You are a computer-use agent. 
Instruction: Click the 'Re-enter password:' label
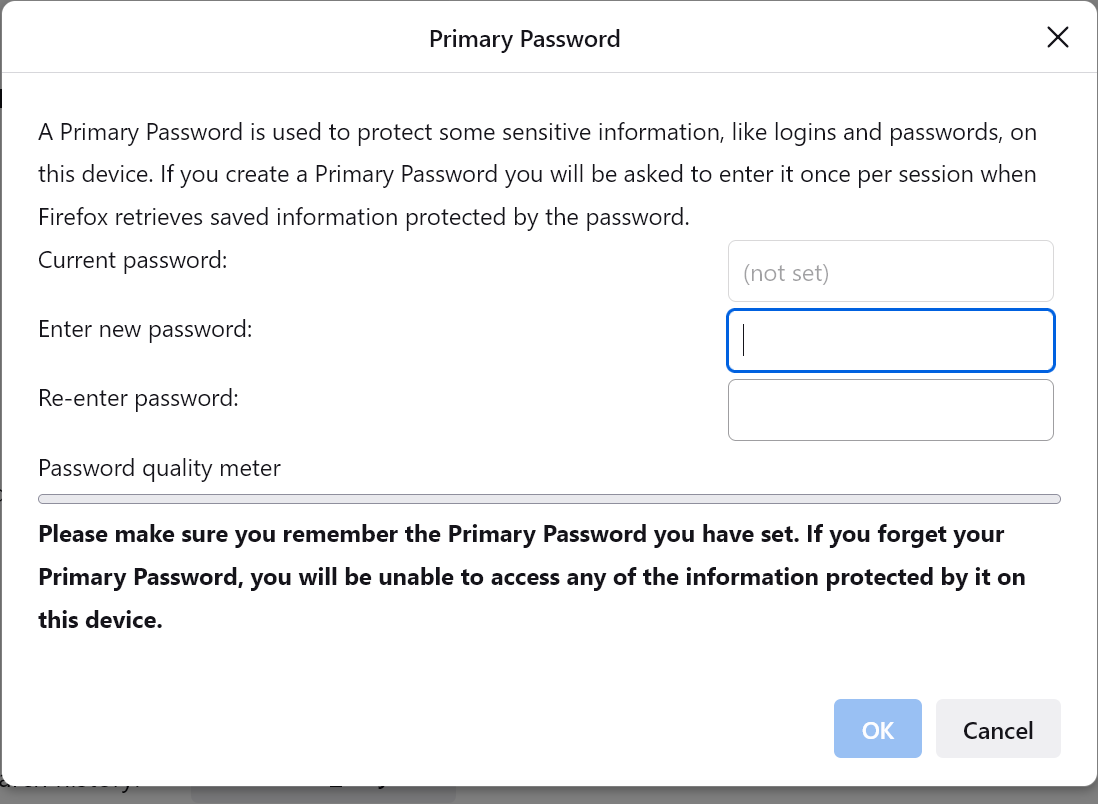point(138,398)
